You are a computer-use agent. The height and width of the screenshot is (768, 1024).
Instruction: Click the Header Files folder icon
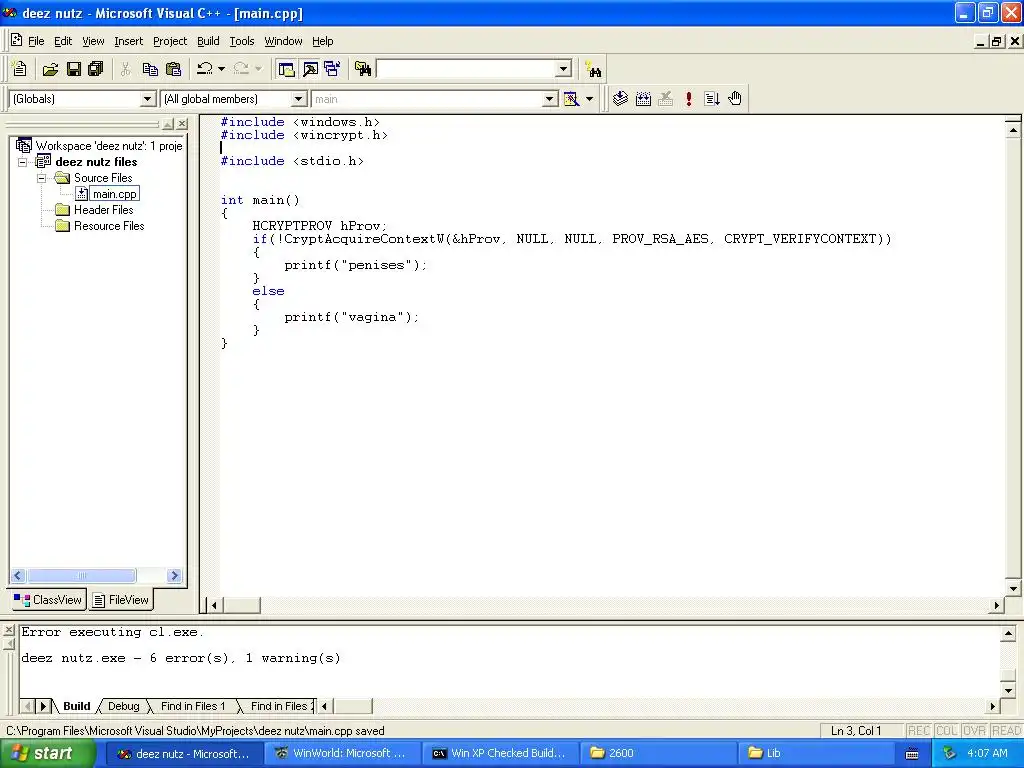(x=63, y=210)
